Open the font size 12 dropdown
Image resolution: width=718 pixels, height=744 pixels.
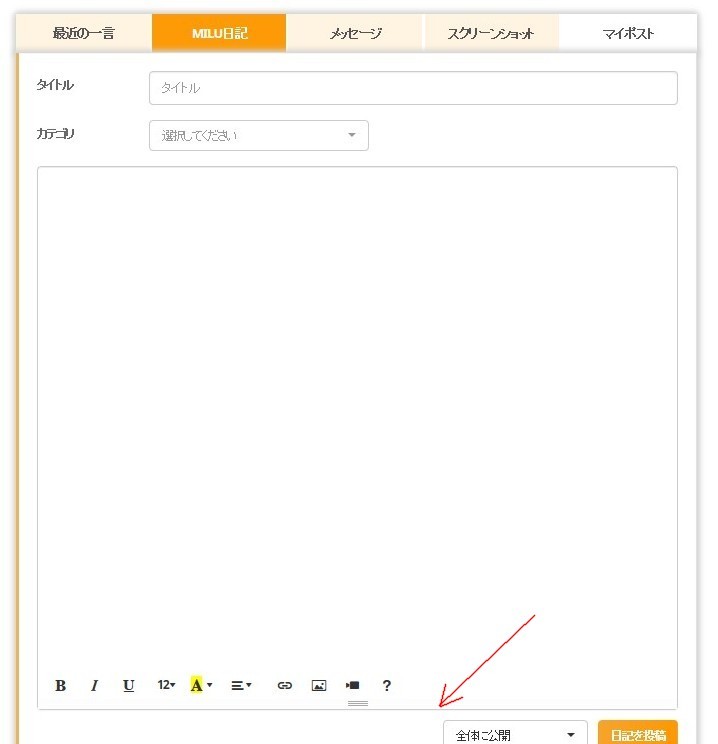tap(166, 686)
